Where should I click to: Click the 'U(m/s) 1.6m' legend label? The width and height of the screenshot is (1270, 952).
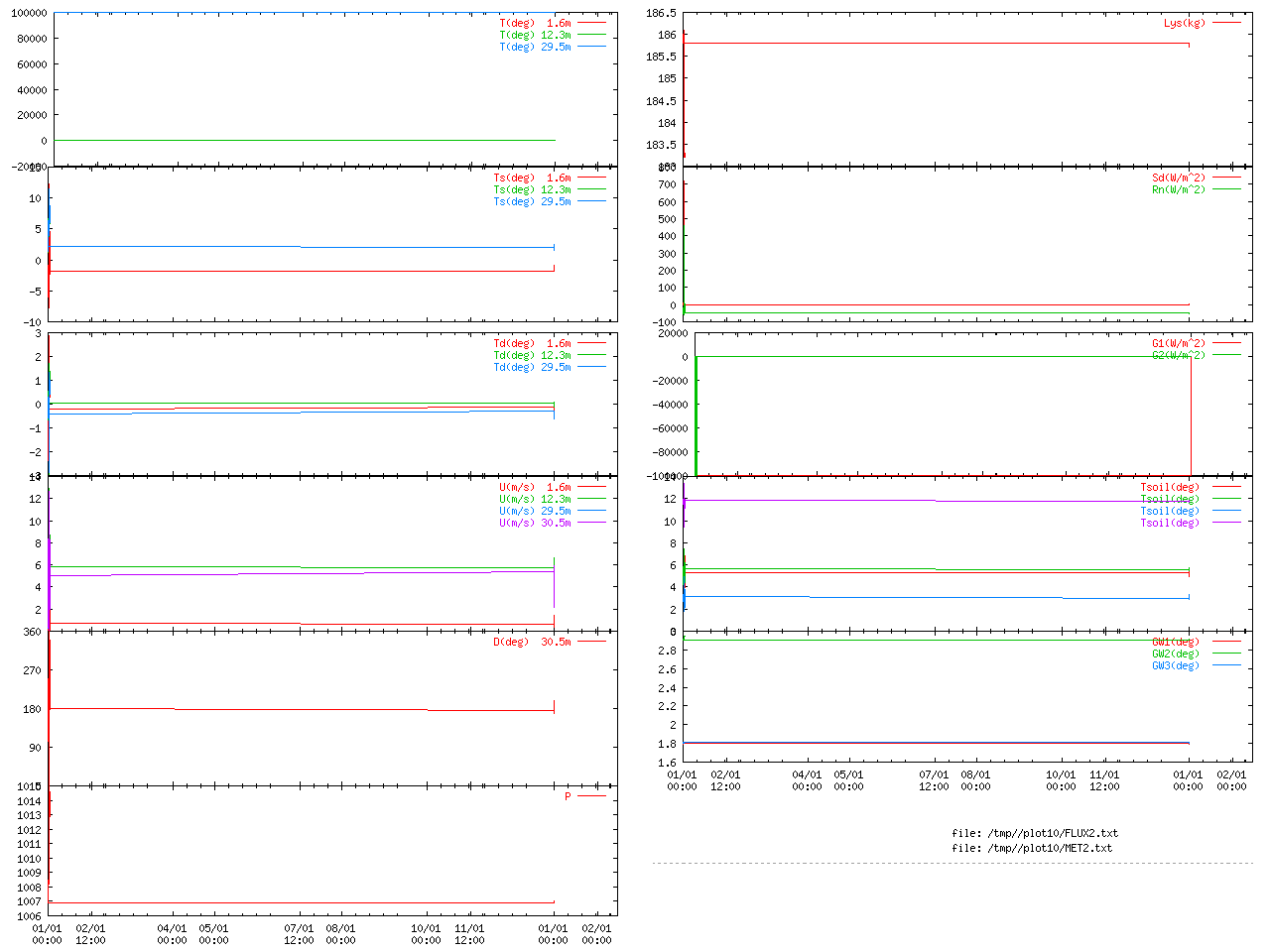point(535,488)
